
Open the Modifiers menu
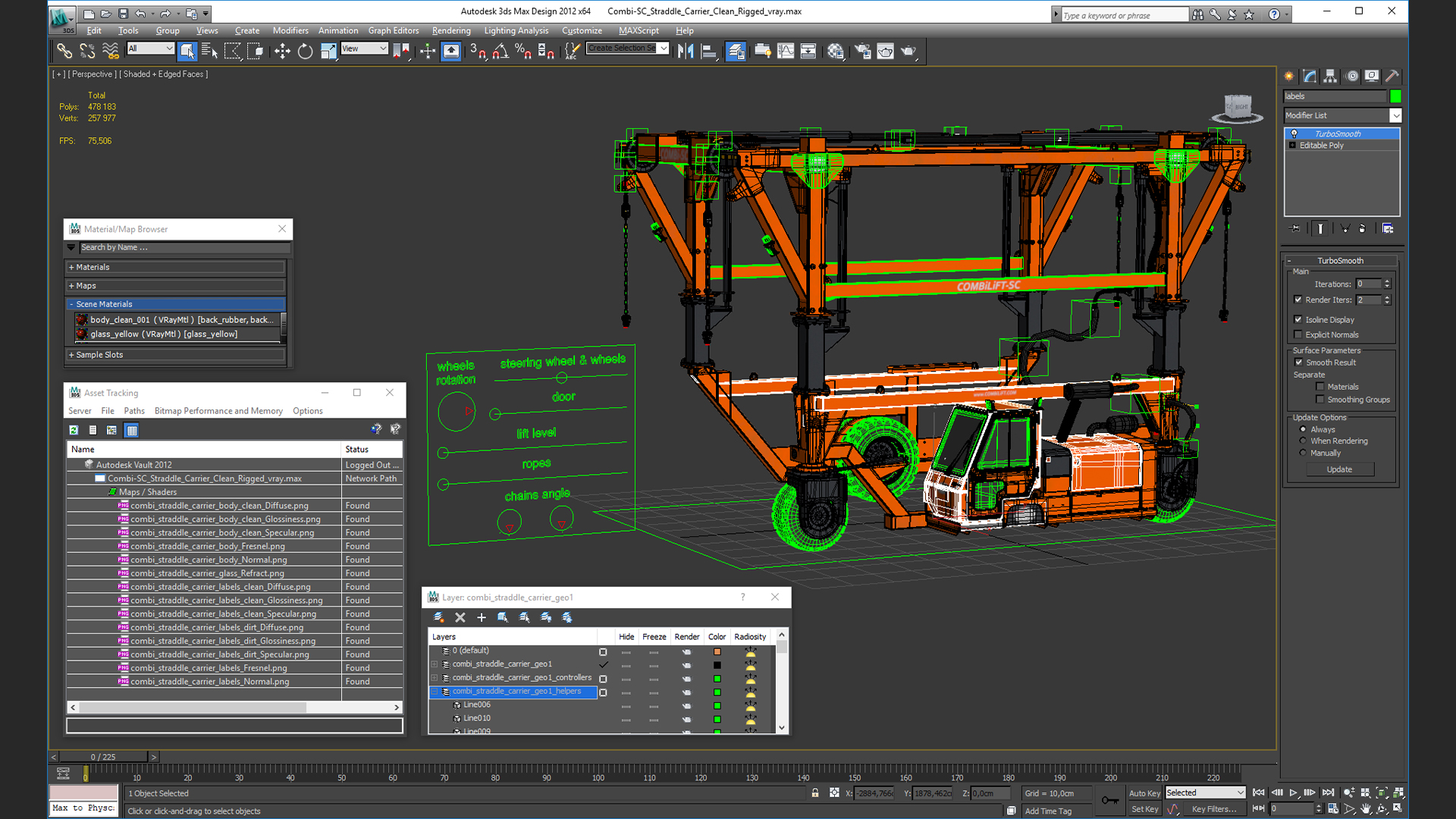click(x=290, y=30)
